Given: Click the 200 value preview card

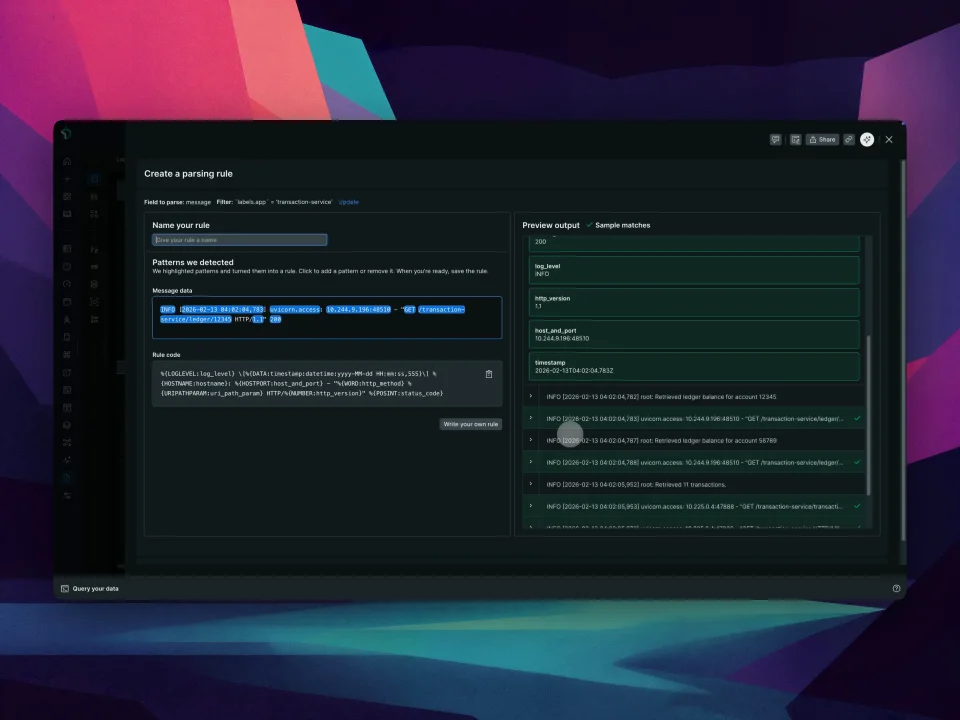Looking at the screenshot, I should [x=694, y=243].
